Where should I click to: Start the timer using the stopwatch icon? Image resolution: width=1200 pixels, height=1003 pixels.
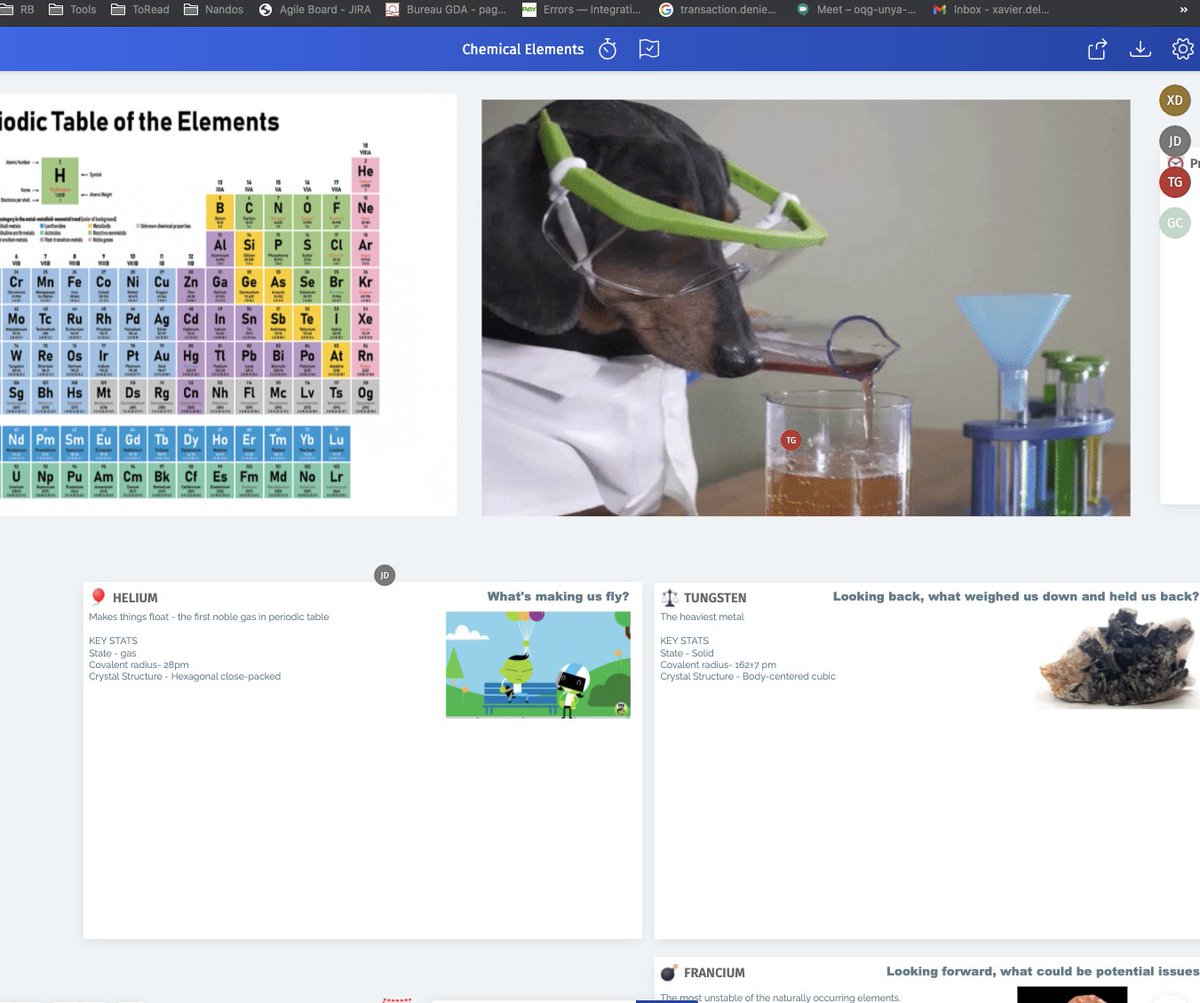coord(607,49)
